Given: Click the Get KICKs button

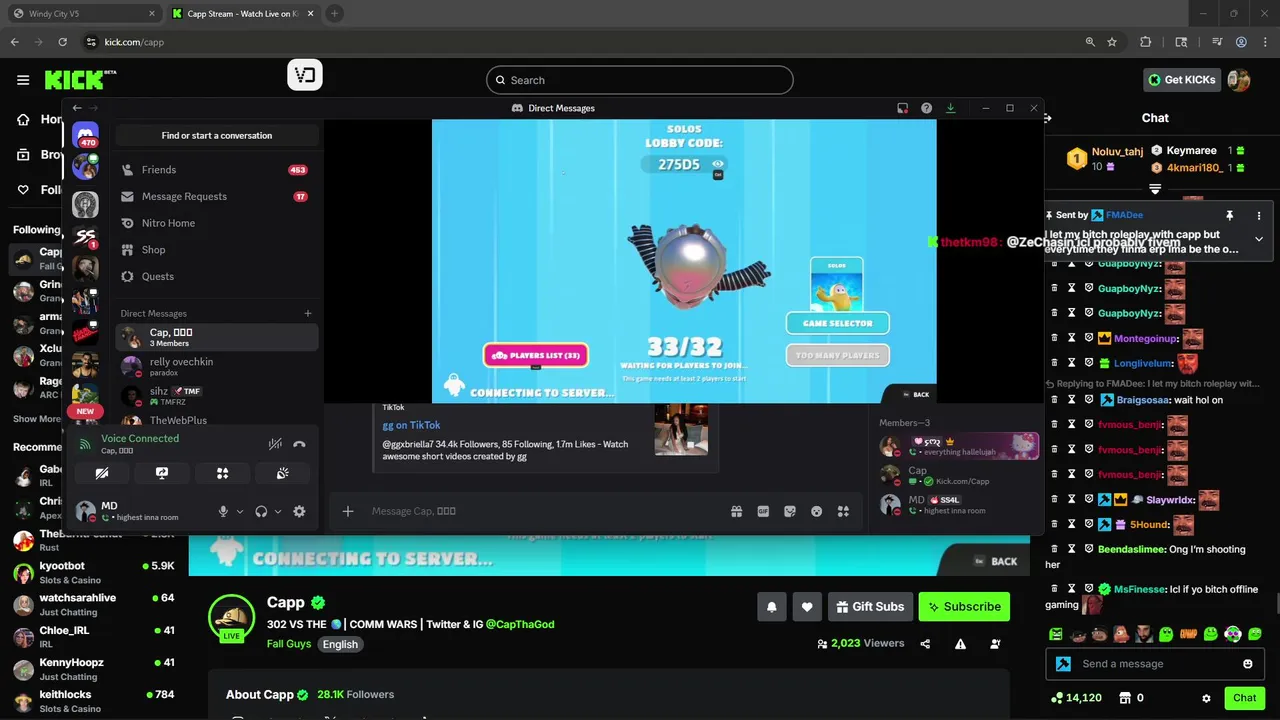Looking at the screenshot, I should coord(1182,80).
